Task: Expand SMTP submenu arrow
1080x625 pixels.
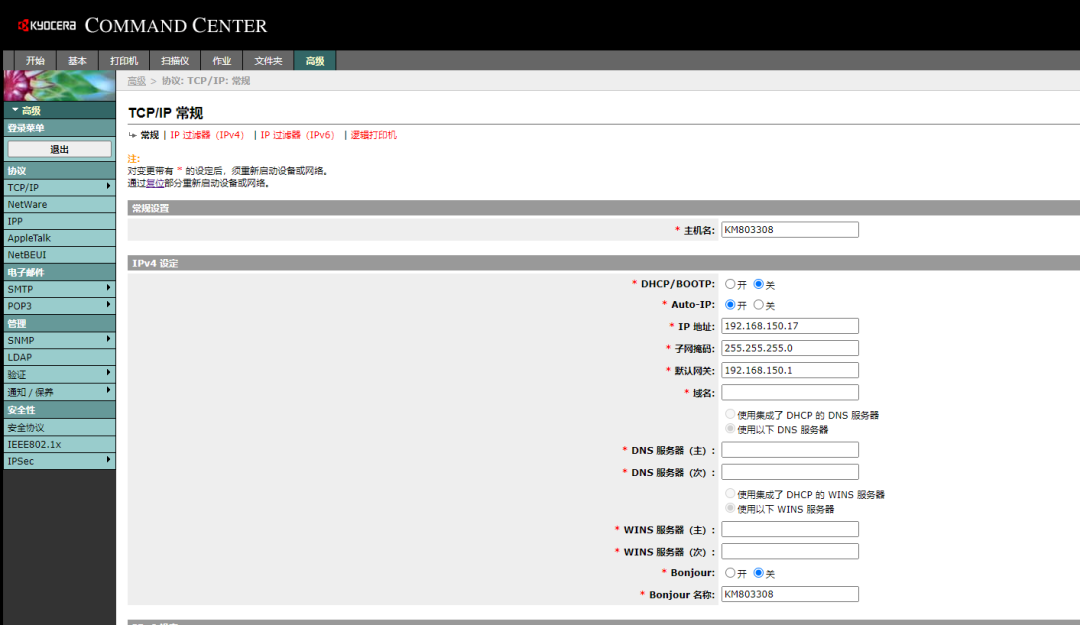Action: click(x=108, y=288)
